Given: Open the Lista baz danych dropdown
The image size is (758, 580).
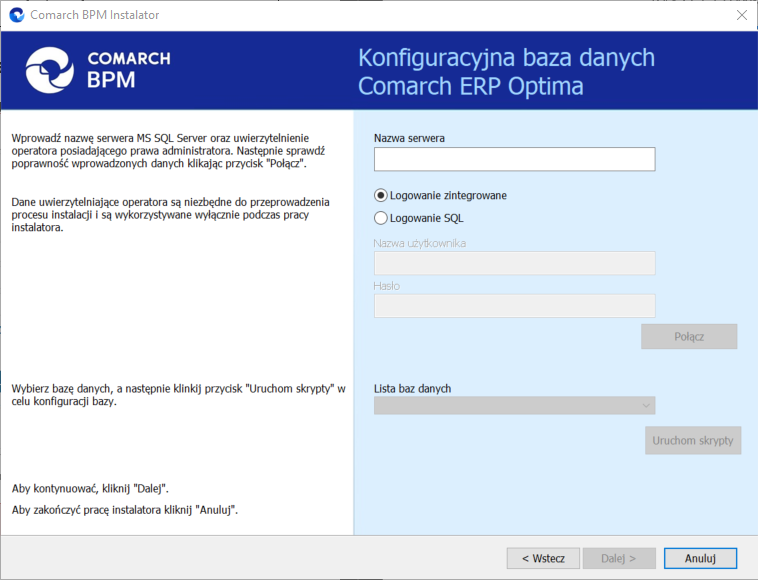Looking at the screenshot, I should pos(514,406).
